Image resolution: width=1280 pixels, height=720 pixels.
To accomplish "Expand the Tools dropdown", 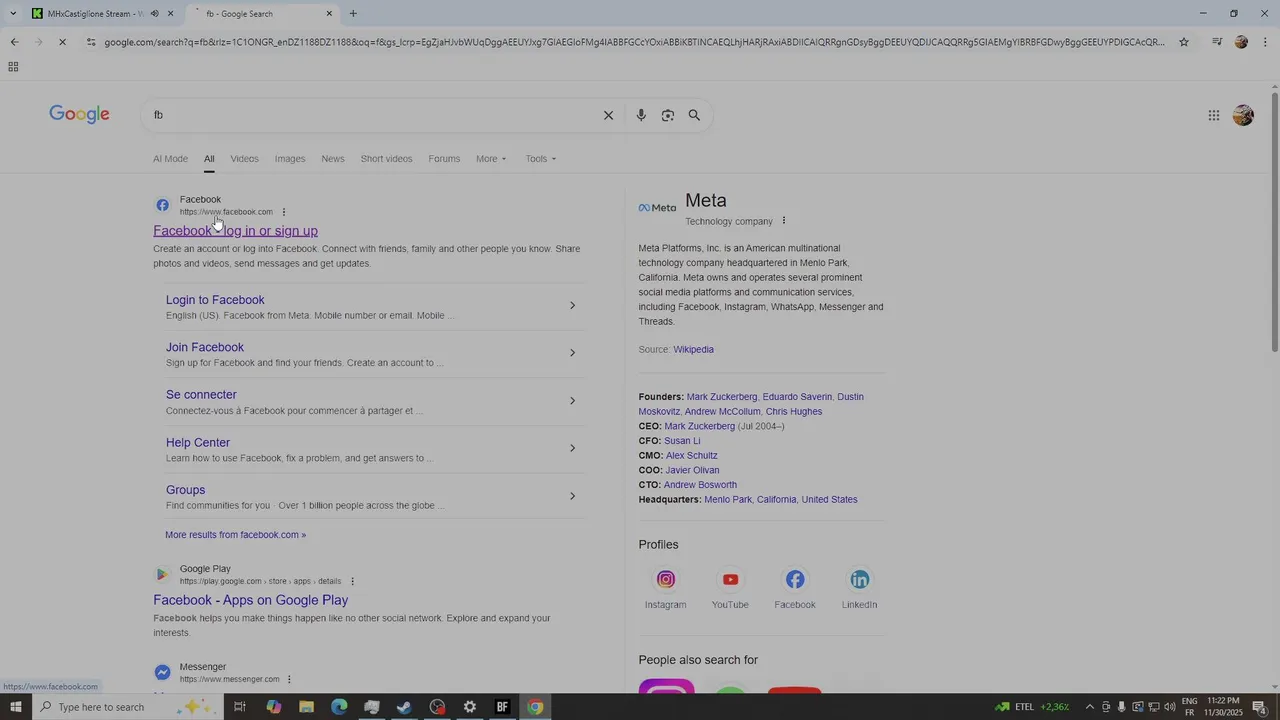I will coord(541,159).
